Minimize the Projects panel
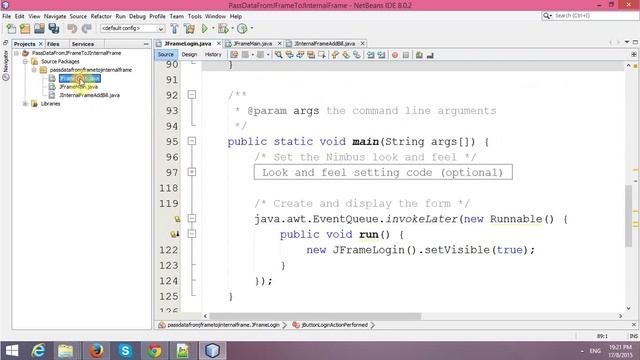The width and height of the screenshot is (640, 360). [x=146, y=44]
